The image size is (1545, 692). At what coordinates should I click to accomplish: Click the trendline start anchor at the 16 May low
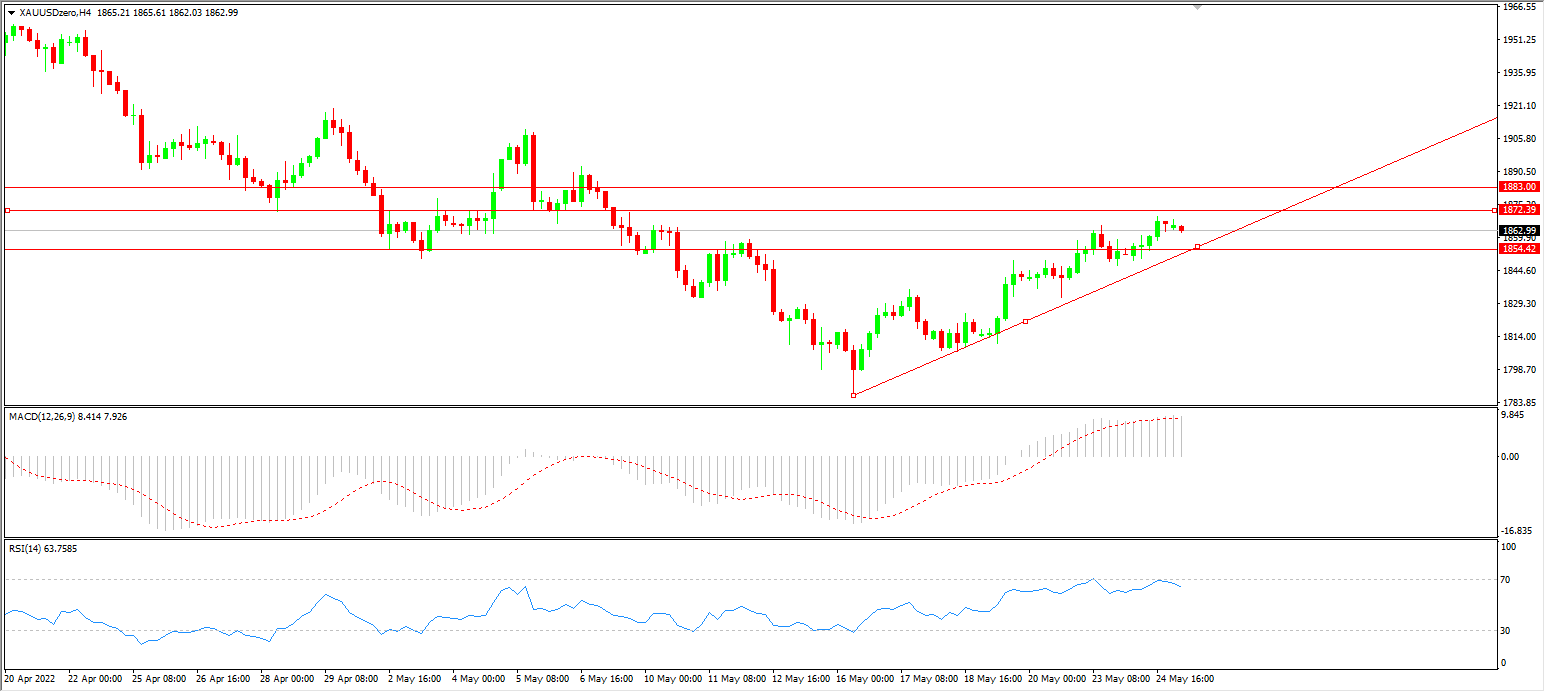[853, 396]
